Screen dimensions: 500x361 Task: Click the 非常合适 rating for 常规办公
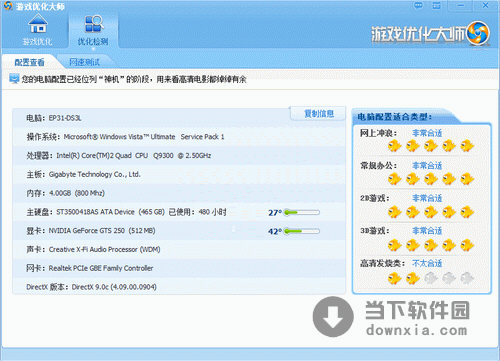point(427,165)
